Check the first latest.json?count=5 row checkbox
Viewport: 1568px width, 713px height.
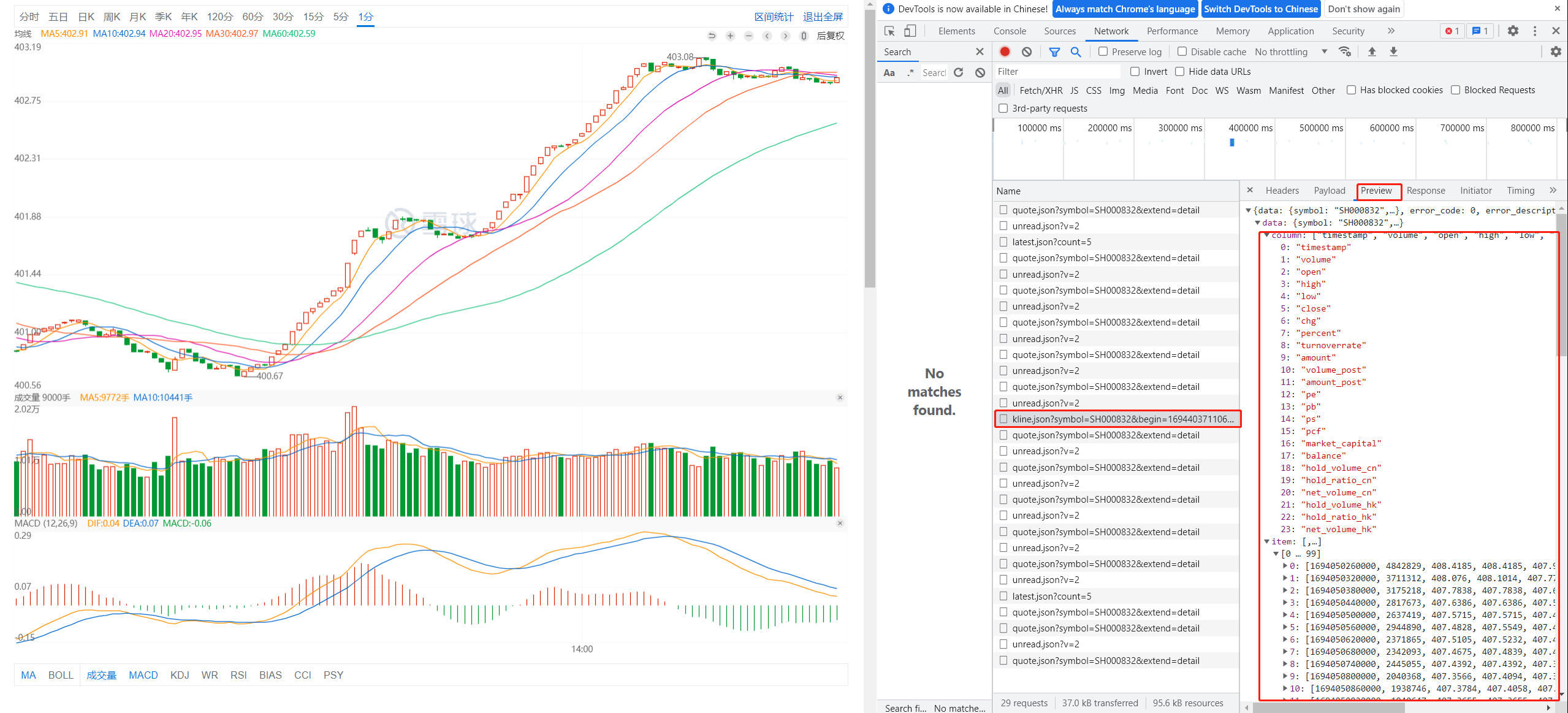(1003, 242)
